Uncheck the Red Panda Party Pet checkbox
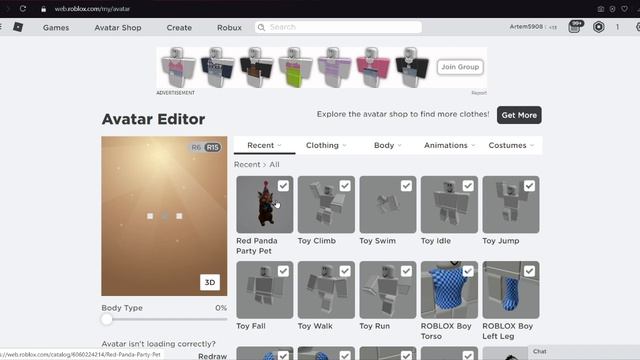The width and height of the screenshot is (640, 360). (283, 186)
